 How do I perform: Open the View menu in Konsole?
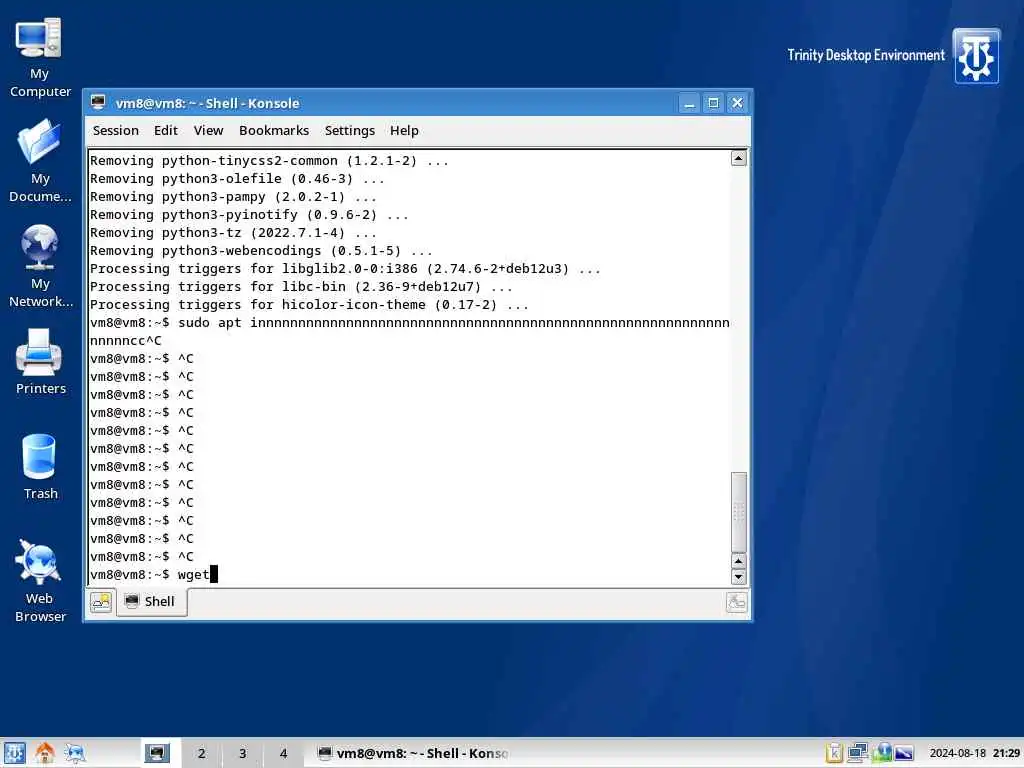point(208,131)
